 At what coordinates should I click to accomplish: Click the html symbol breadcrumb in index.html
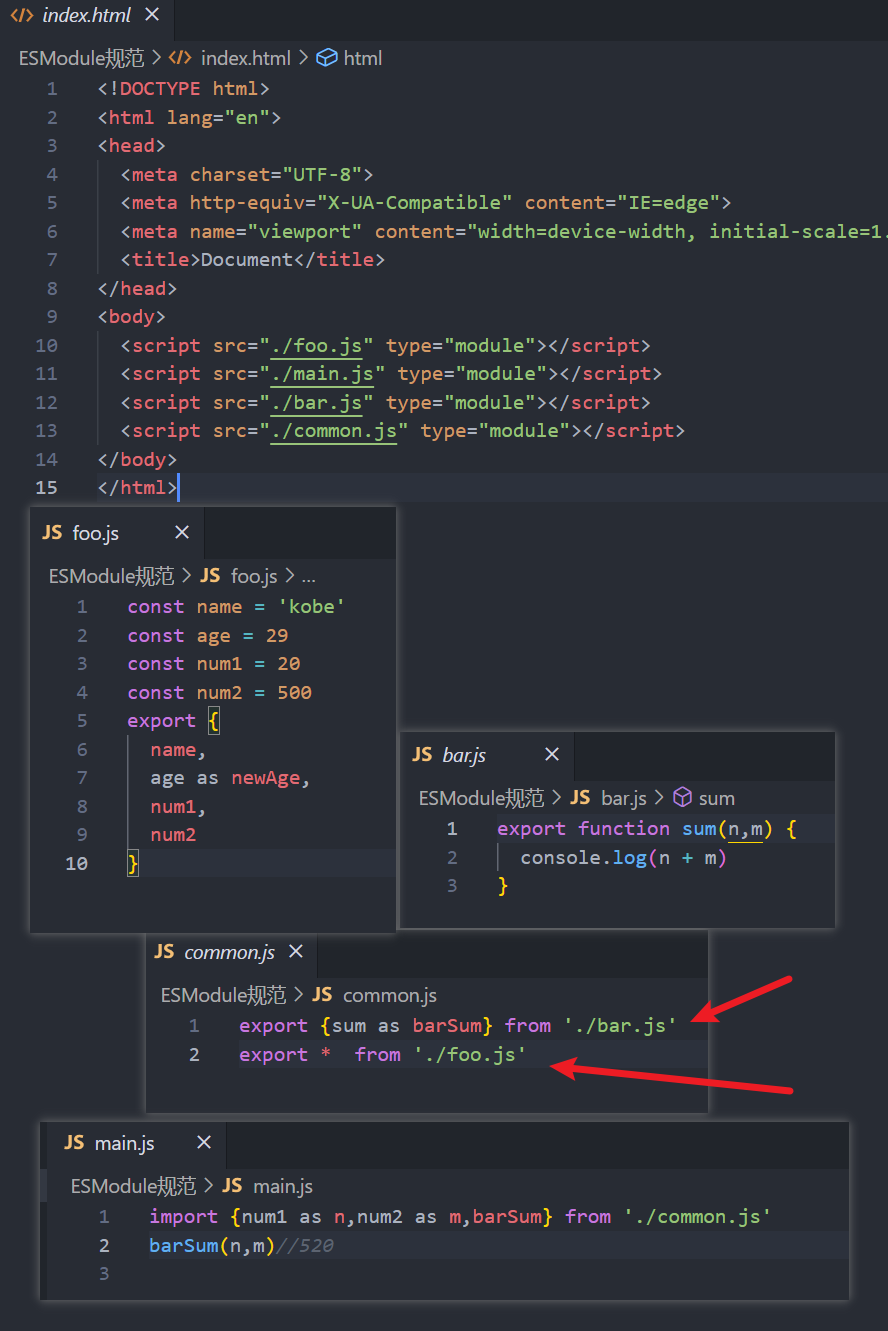pos(363,58)
